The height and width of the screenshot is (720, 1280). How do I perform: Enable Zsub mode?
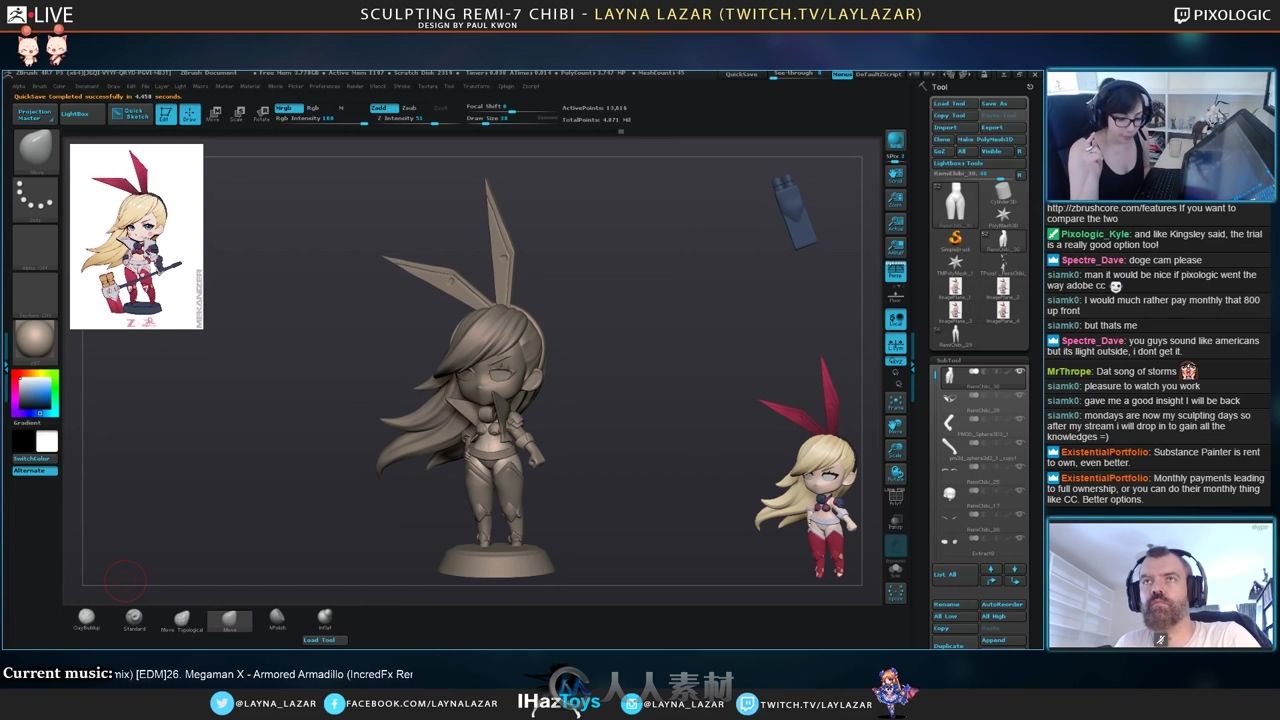click(409, 108)
